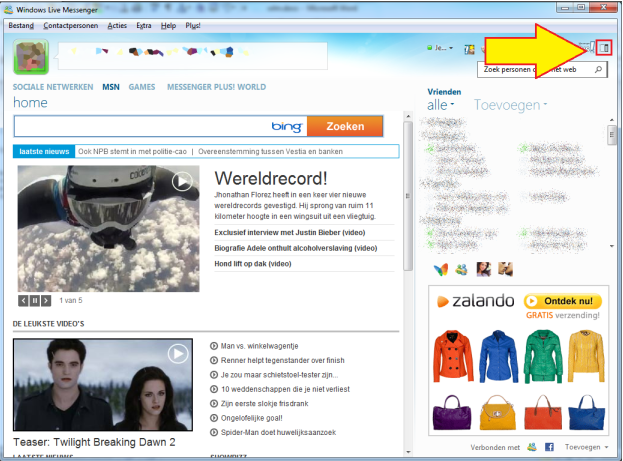623x461 pixels.
Task: Click the compact view toggle icon
Action: [604, 48]
